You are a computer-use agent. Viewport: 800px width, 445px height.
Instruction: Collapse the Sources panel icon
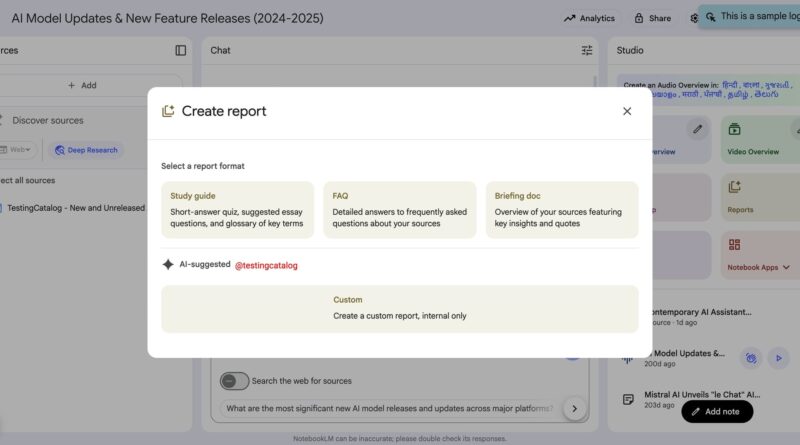[181, 50]
